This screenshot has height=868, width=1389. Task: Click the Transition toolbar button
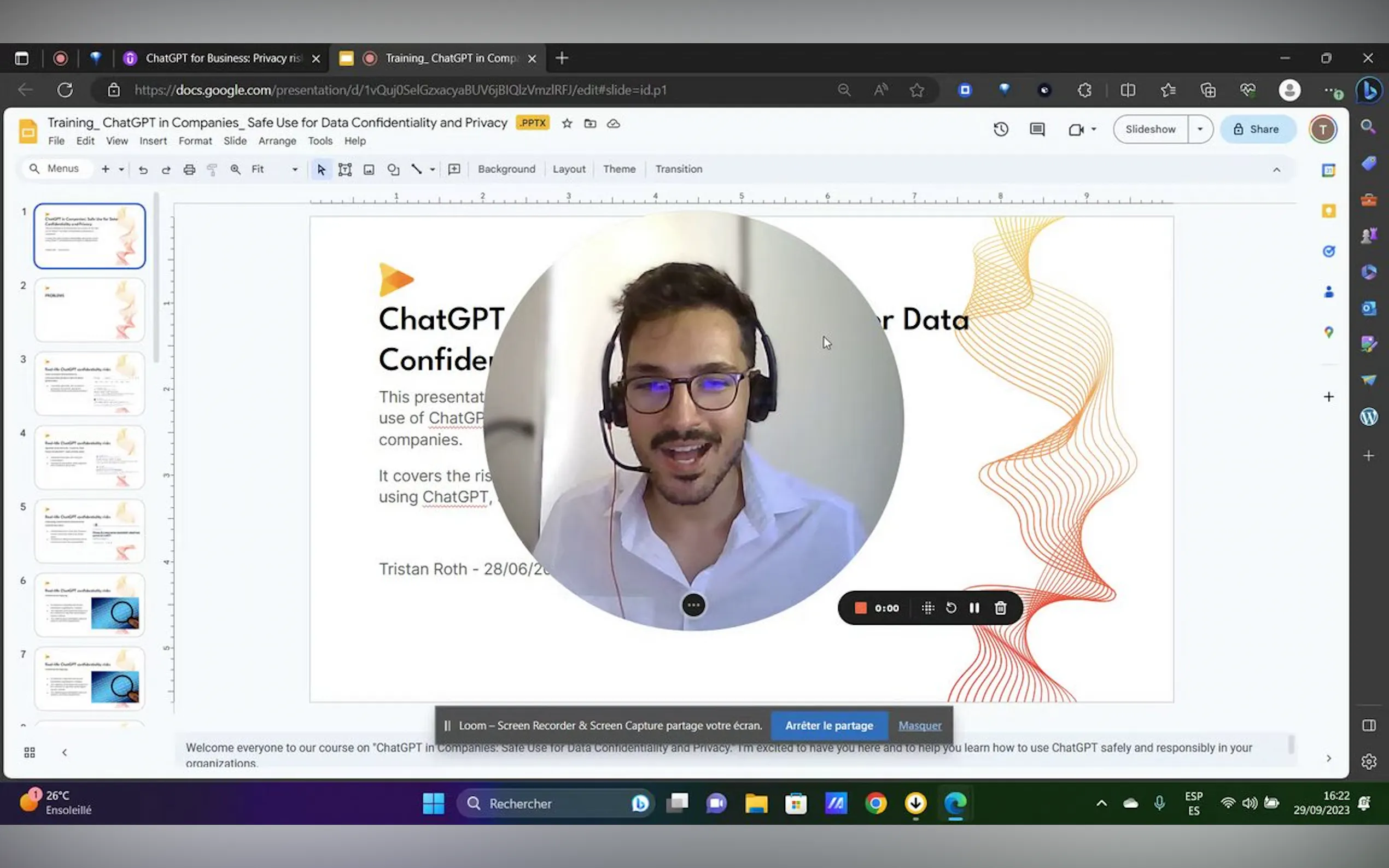click(679, 169)
